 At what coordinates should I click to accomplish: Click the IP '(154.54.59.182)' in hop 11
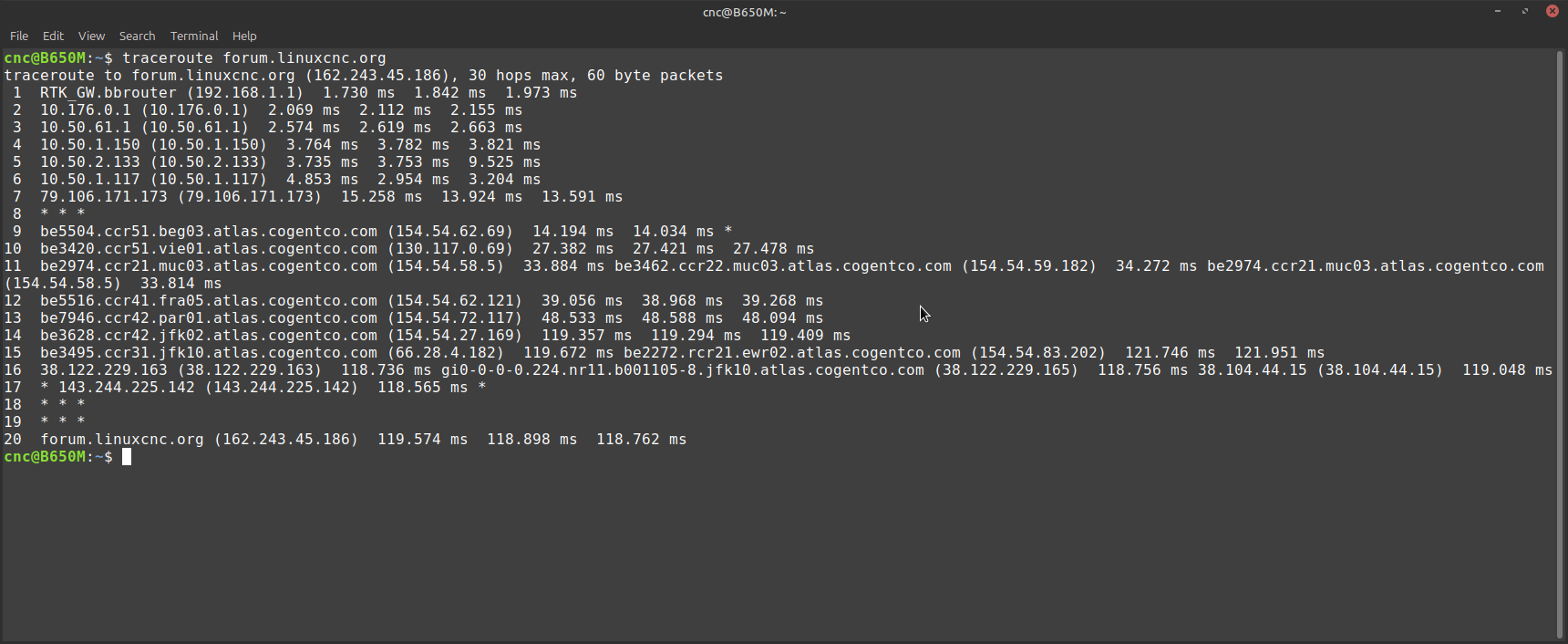click(x=1029, y=265)
